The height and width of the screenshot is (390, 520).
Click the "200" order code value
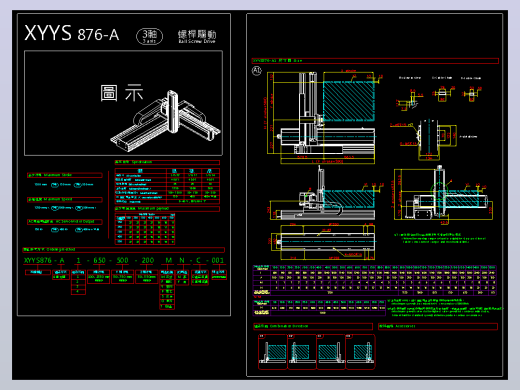coord(148,260)
